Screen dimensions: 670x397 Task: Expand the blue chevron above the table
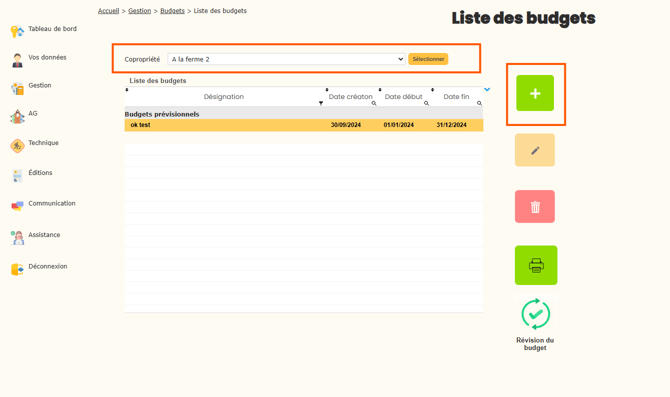coord(487,89)
